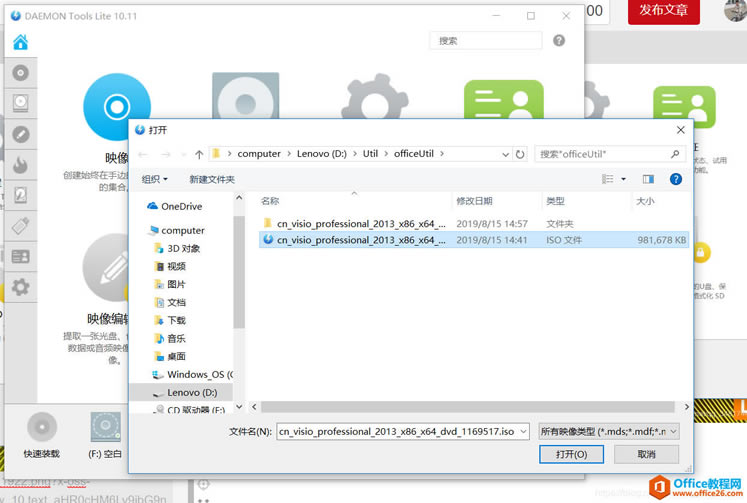Expand the filename combo box dropdown arrow

[x=524, y=432]
